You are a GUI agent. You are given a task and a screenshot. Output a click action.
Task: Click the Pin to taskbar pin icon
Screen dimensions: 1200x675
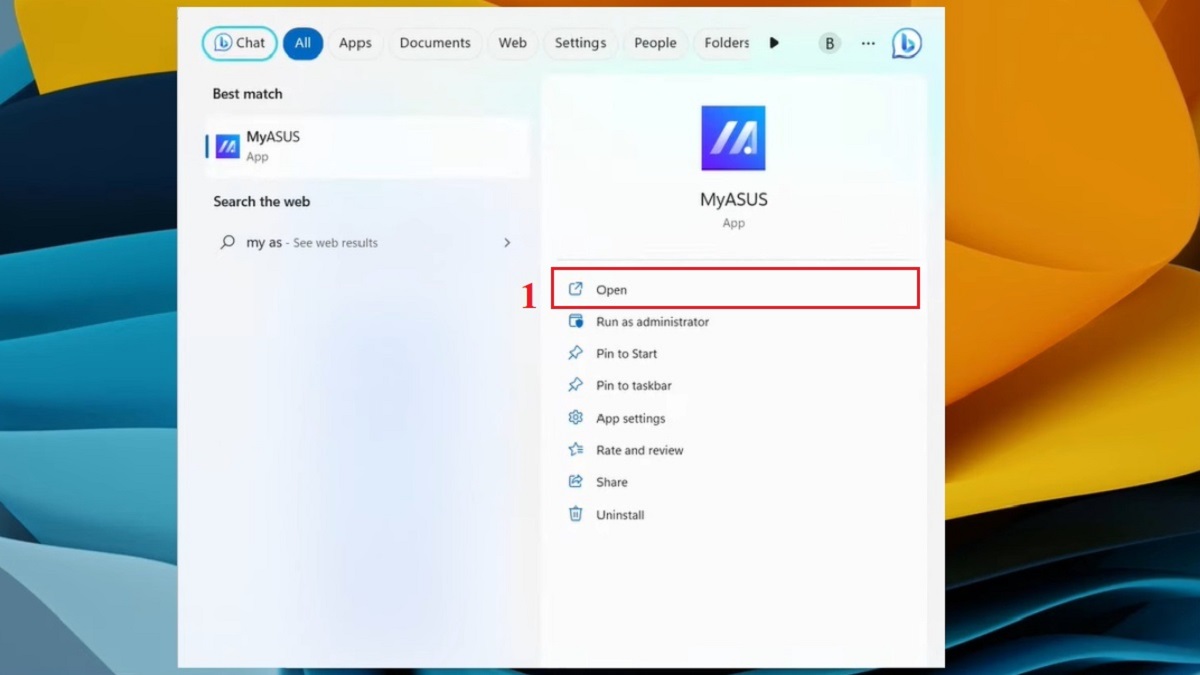point(575,385)
